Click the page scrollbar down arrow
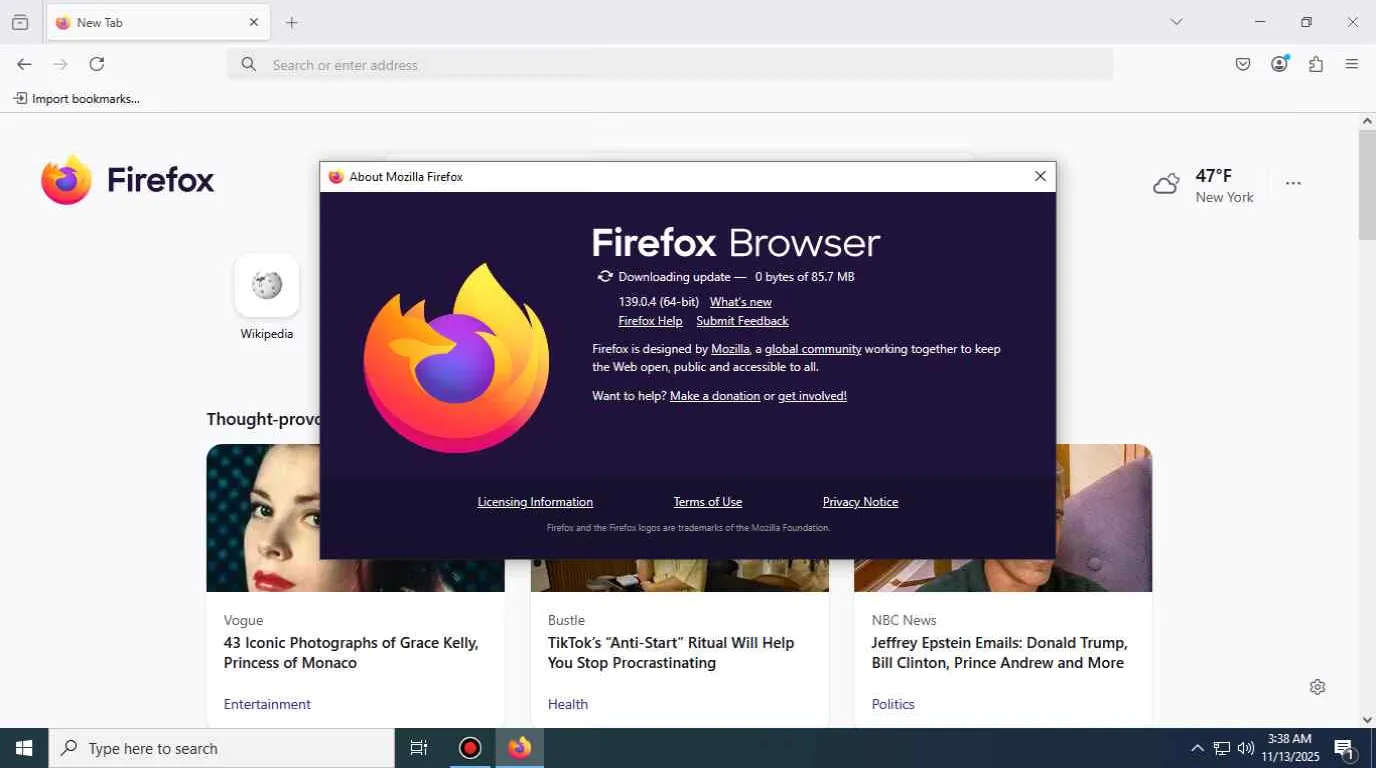This screenshot has height=768, width=1376. [1367, 720]
